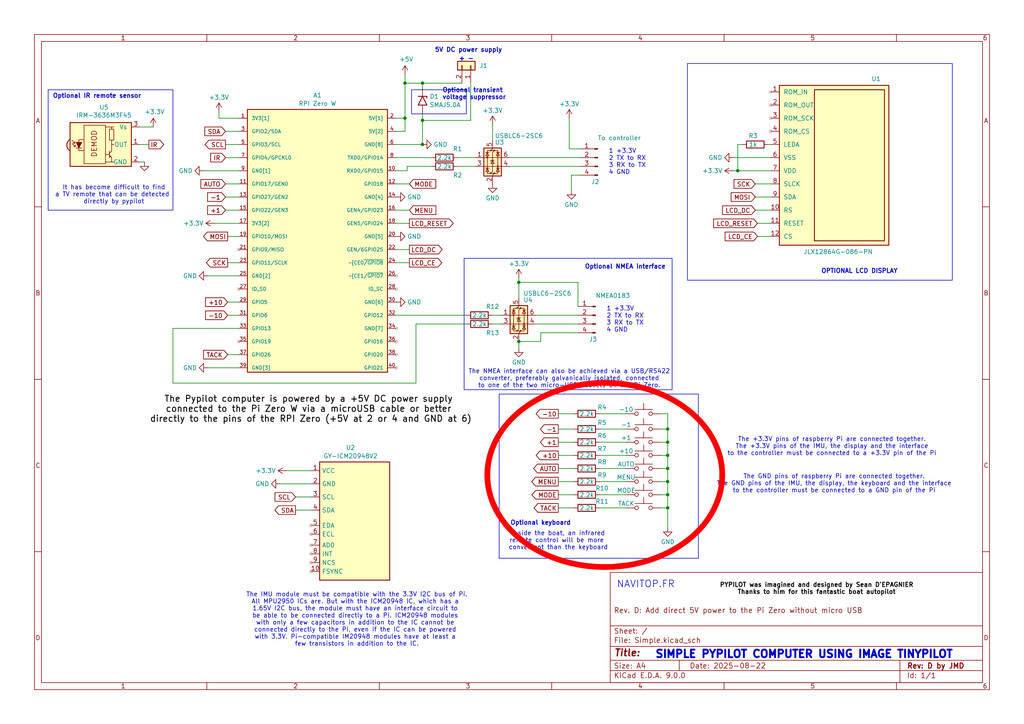Select the -10 push-button switch in keyboard
Screen dimensions: 1024x724
[650, 414]
